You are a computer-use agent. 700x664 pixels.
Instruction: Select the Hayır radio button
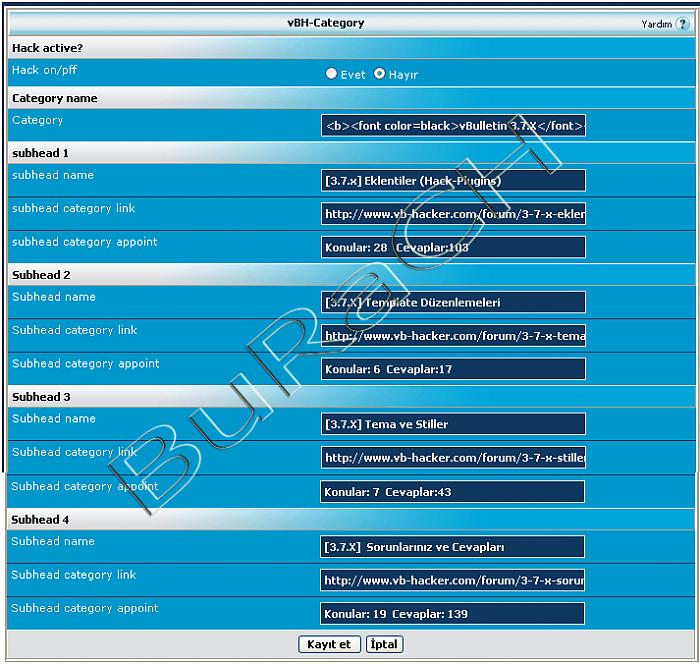[x=380, y=74]
